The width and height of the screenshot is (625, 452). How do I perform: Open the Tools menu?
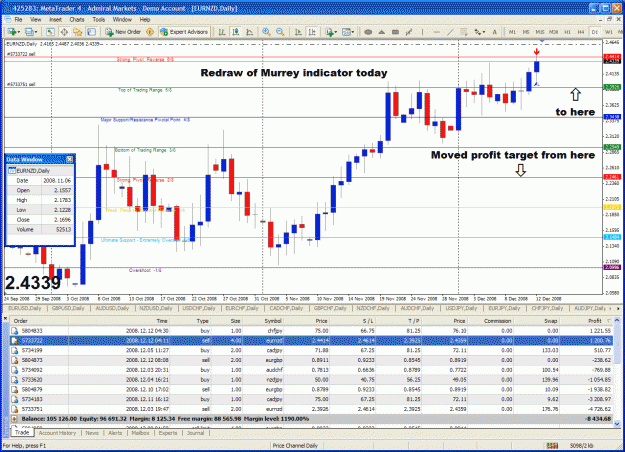(99, 19)
